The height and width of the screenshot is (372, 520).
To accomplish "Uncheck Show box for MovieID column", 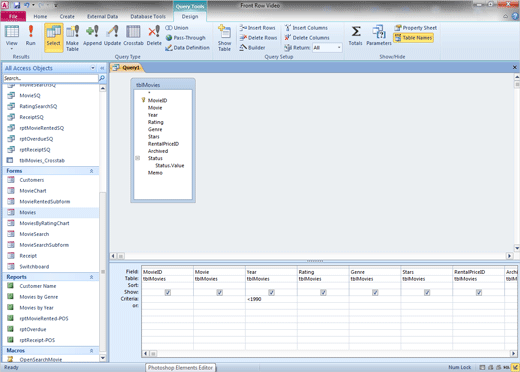I will 168,292.
